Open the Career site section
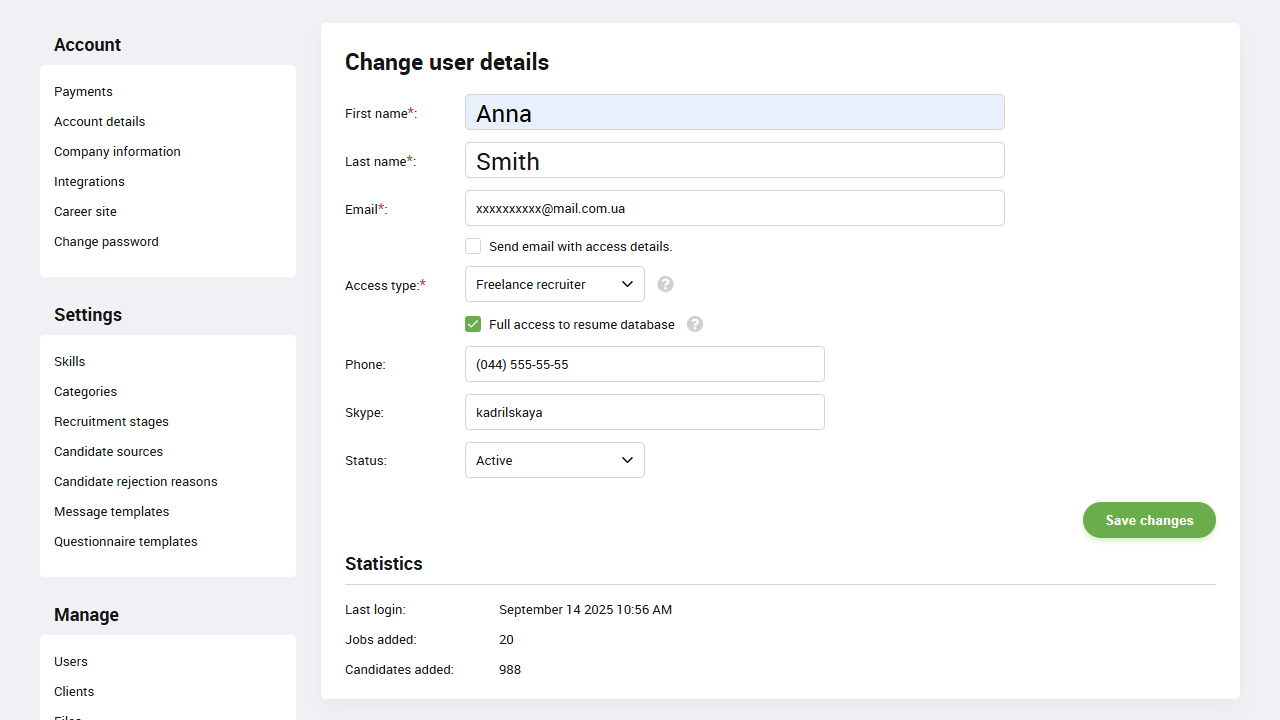This screenshot has width=1280, height=720. [85, 211]
